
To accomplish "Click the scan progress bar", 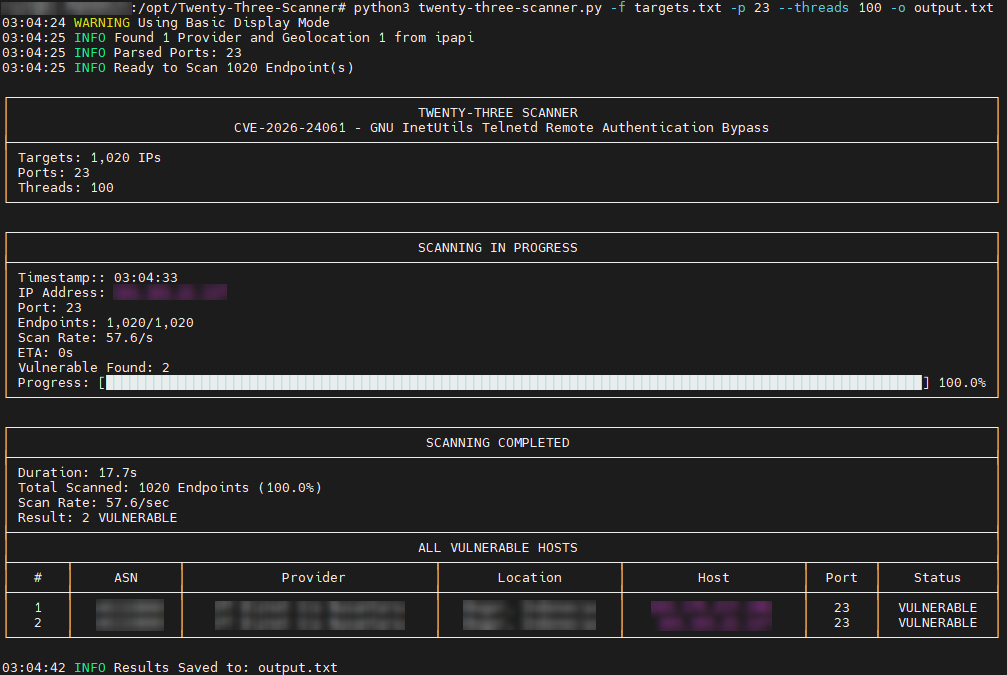I will coord(514,383).
